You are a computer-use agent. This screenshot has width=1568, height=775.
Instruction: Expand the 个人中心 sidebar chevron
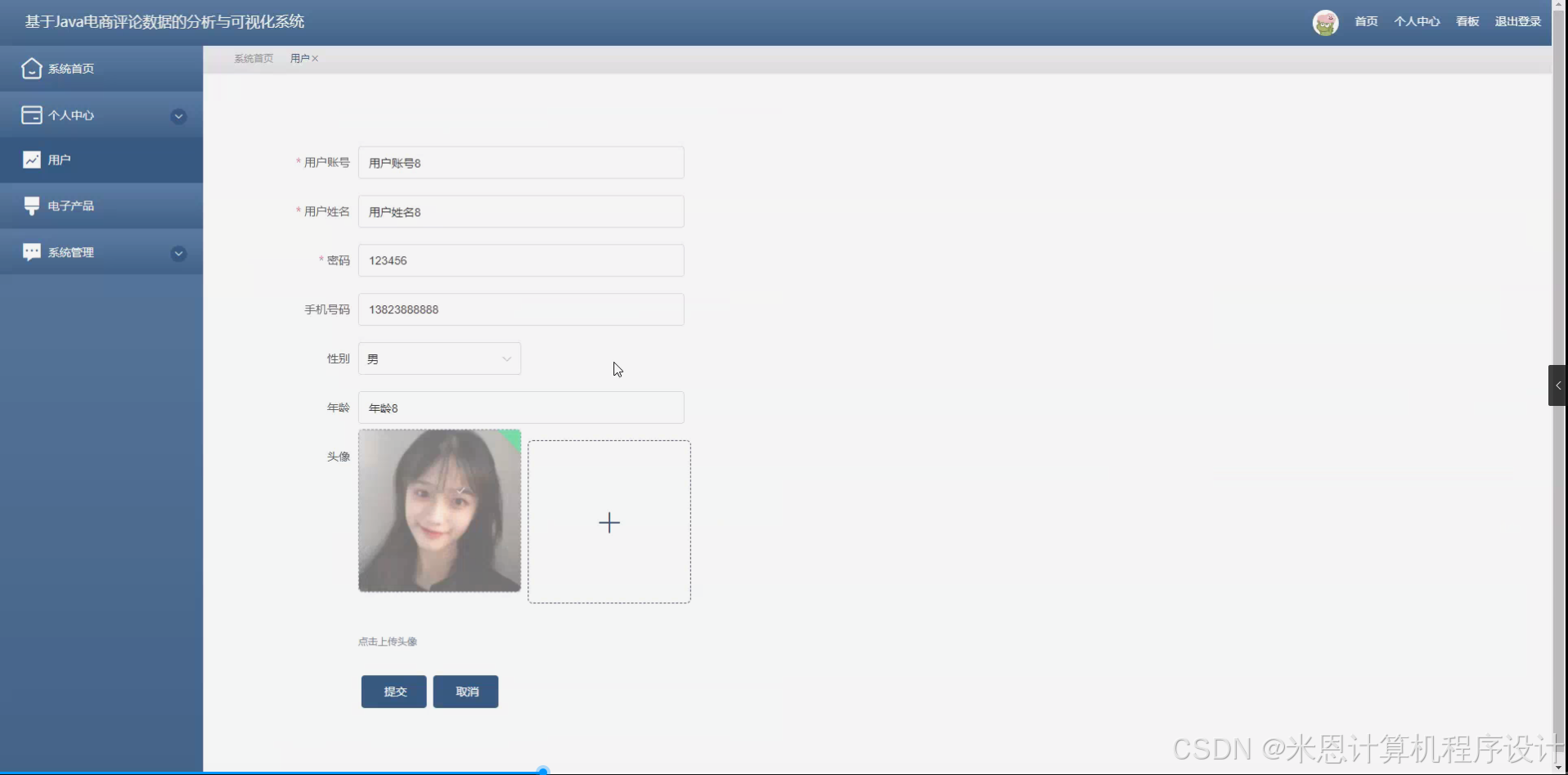[x=178, y=116]
